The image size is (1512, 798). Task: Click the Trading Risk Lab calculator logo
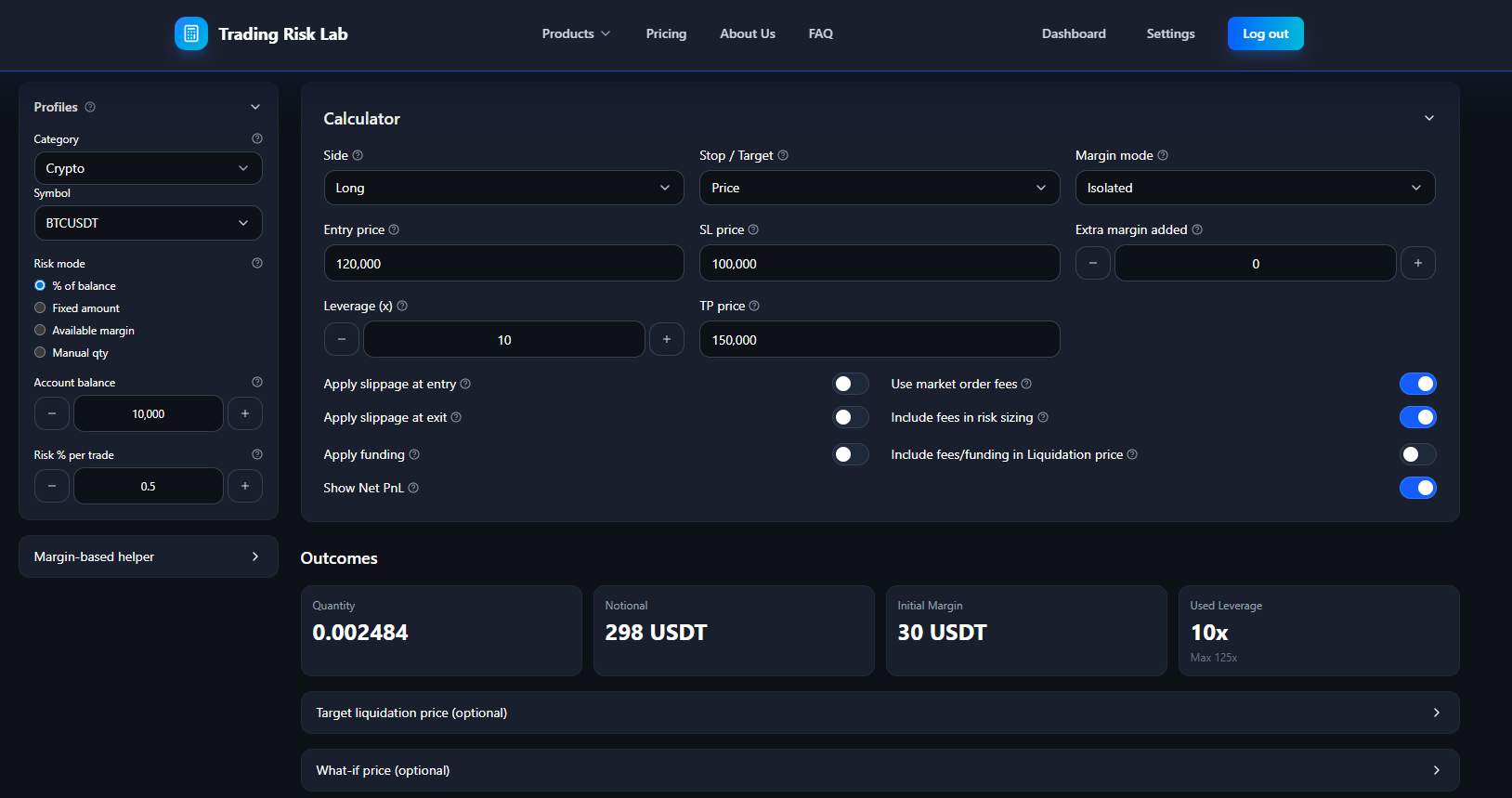point(191,34)
